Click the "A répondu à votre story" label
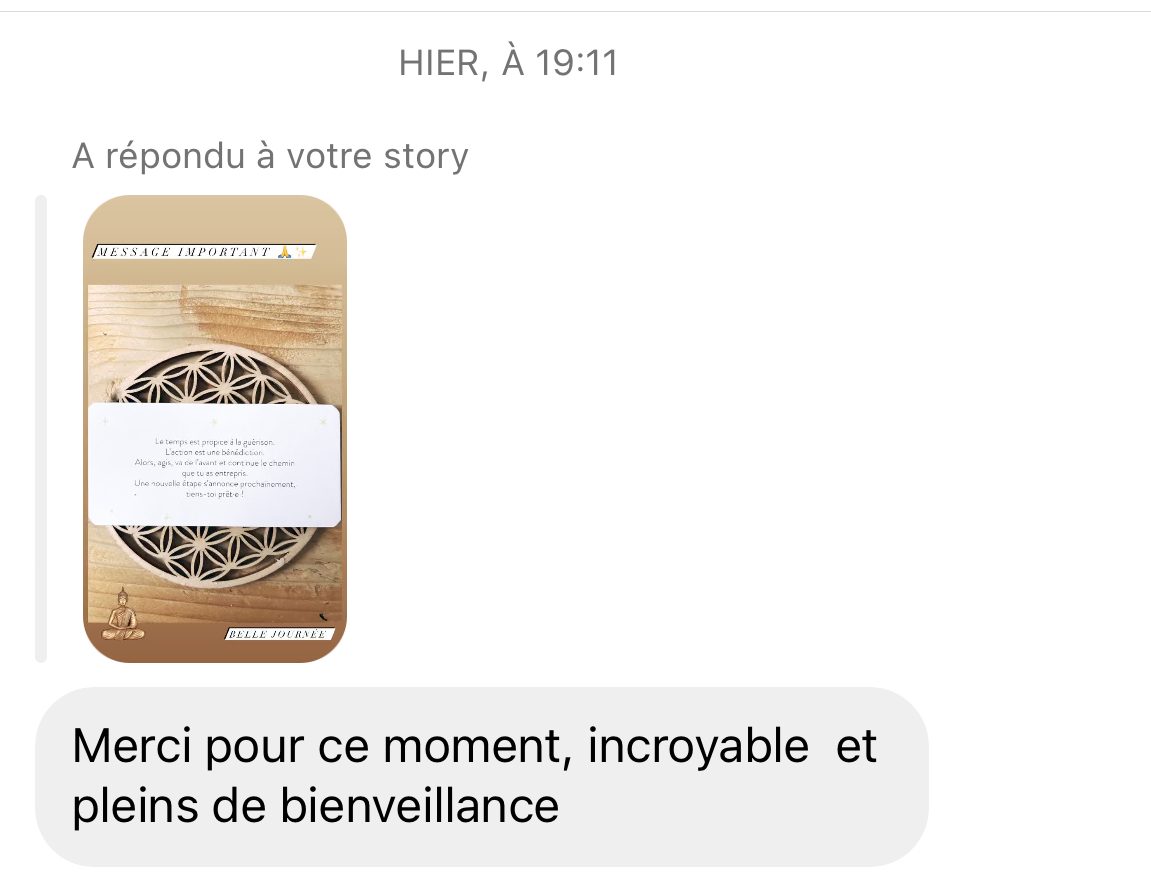The image size is (1151, 875). (x=270, y=156)
